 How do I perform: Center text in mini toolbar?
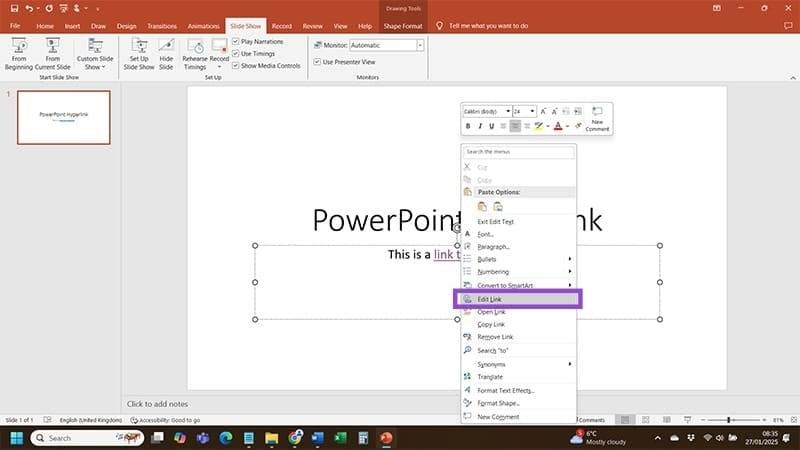coord(515,126)
